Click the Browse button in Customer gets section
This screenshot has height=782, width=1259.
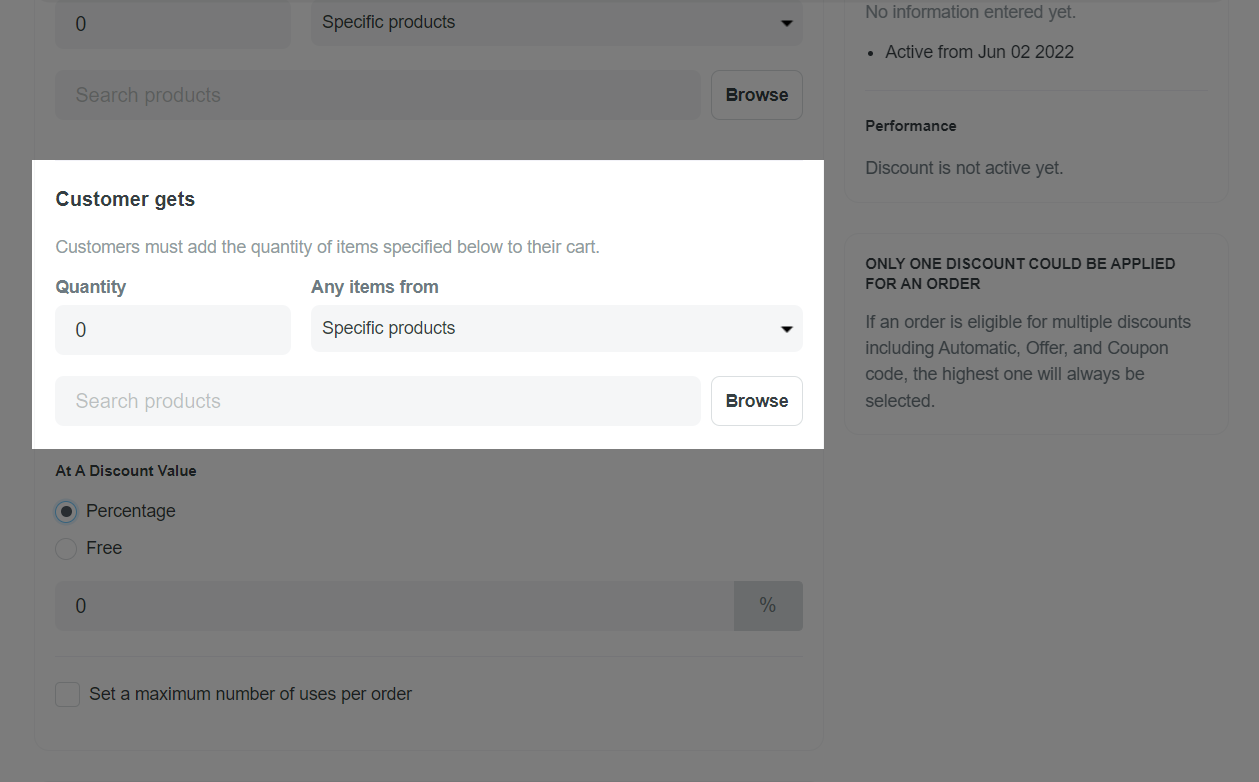756,401
